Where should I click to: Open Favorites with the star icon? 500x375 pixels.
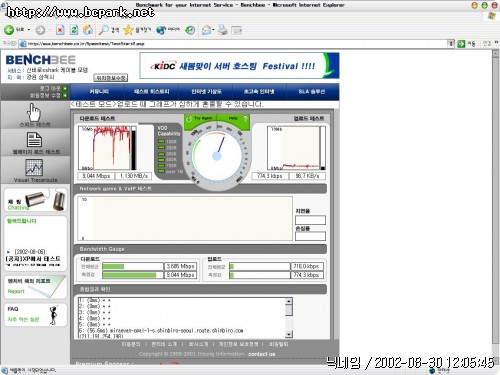coord(128,30)
